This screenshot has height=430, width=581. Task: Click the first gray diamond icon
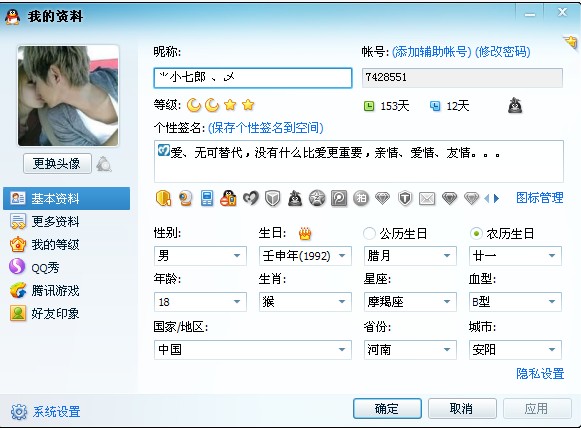(x=382, y=198)
